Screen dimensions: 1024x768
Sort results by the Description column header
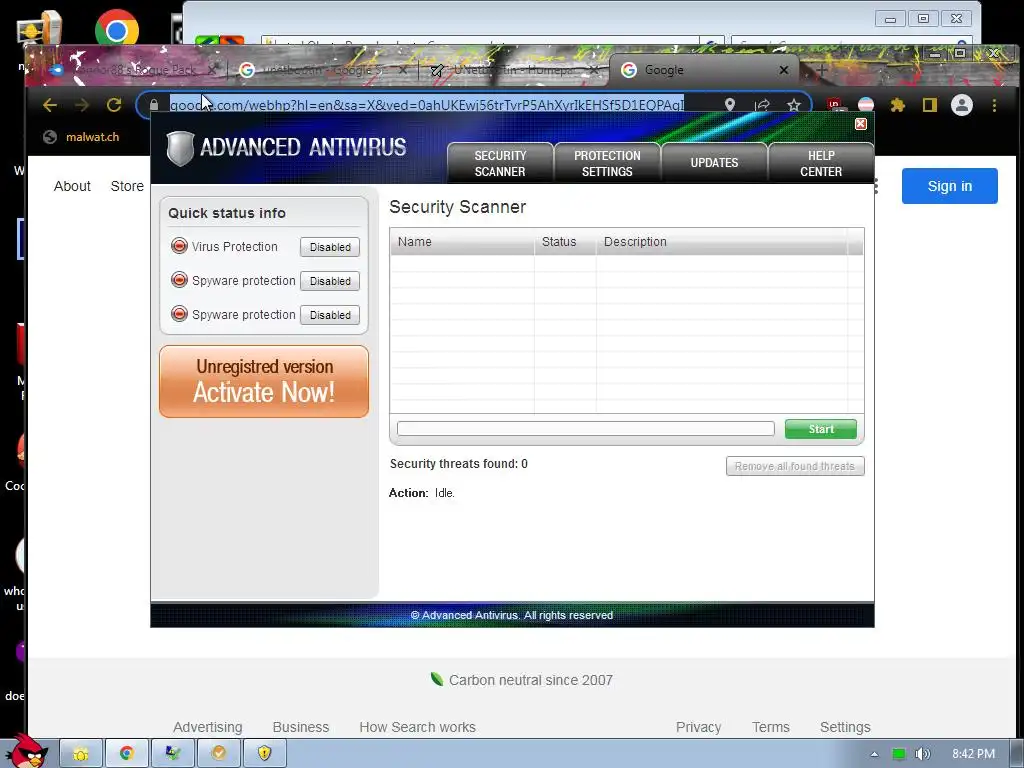coord(722,242)
